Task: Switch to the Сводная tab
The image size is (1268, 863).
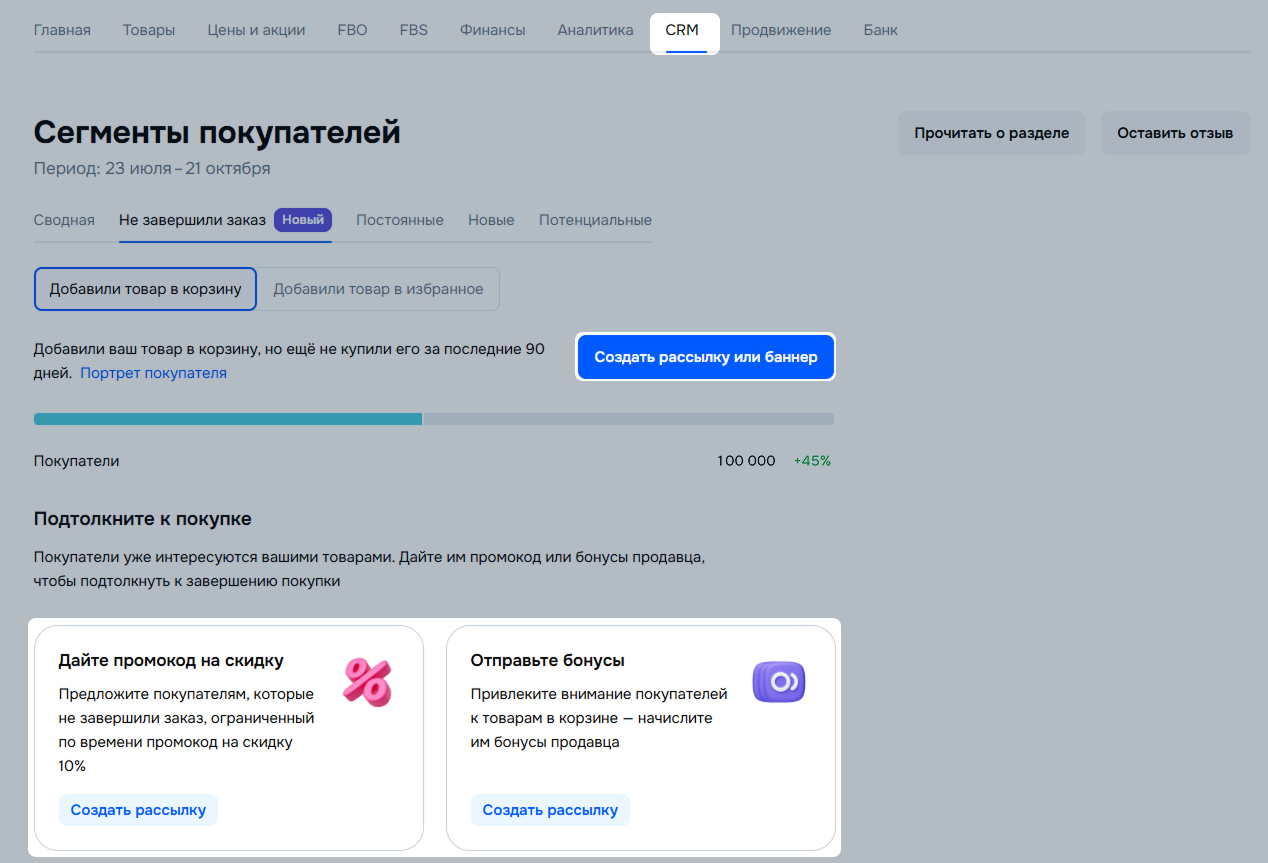Action: tap(64, 220)
